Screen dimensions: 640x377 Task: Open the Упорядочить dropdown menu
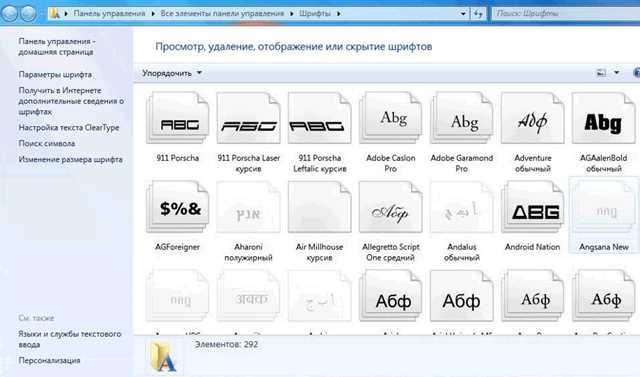[172, 73]
